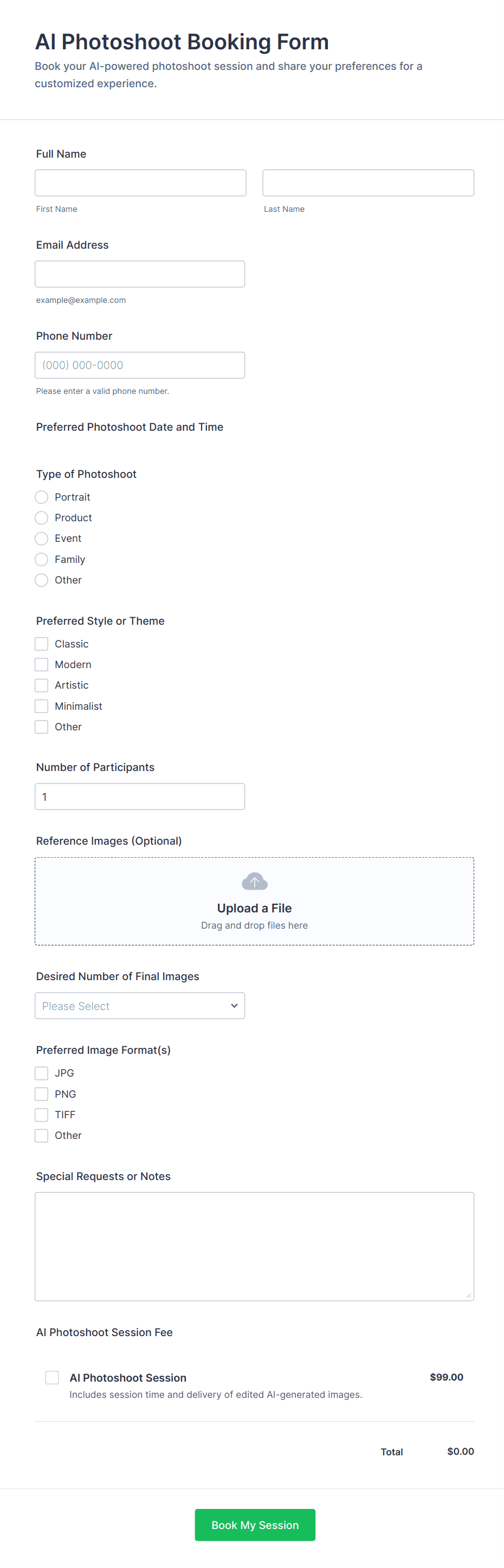Click the Special Requests or Notes textarea
Viewport: 504px width, 1568px height.
click(254, 1246)
